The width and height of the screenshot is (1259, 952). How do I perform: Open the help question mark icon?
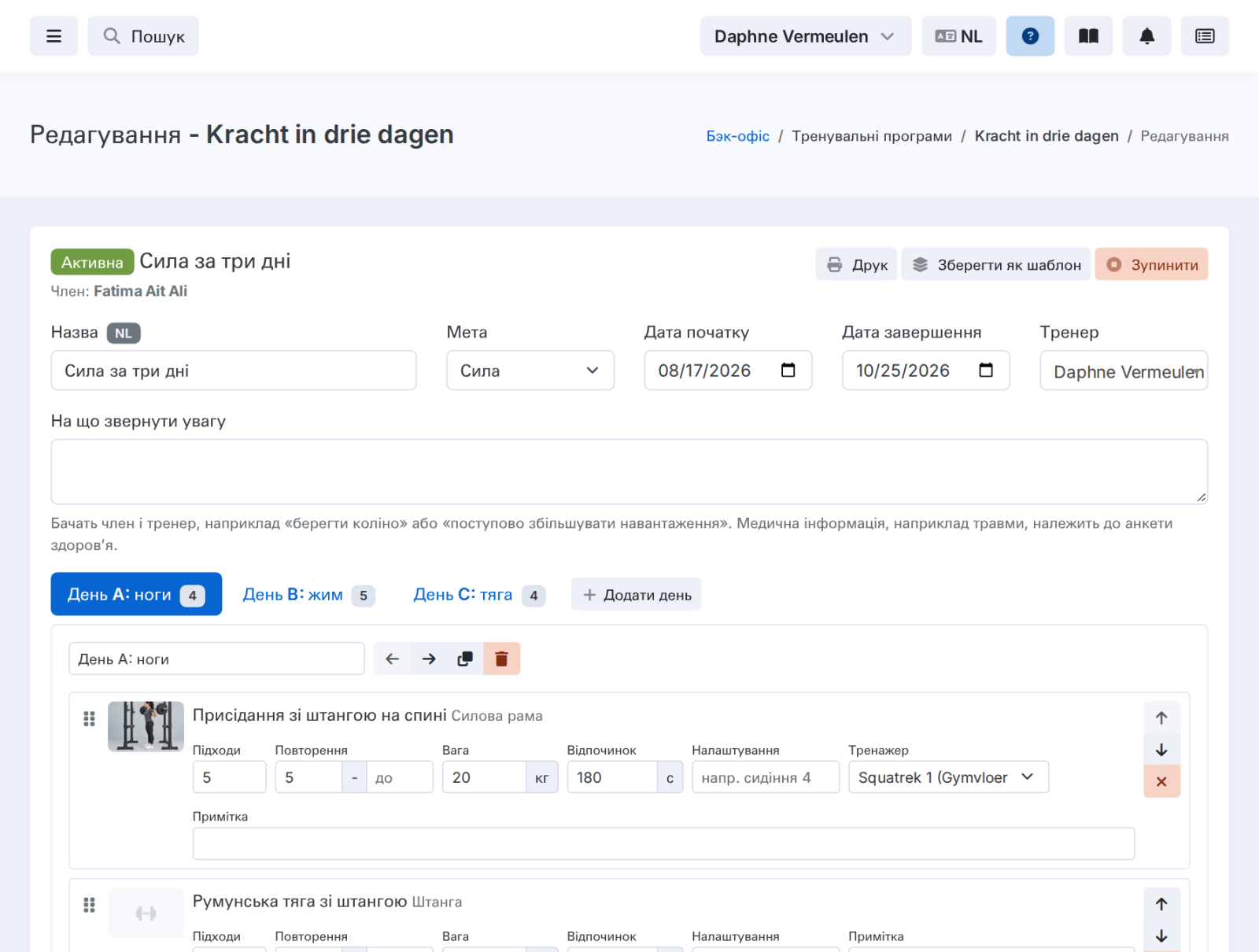tap(1030, 36)
